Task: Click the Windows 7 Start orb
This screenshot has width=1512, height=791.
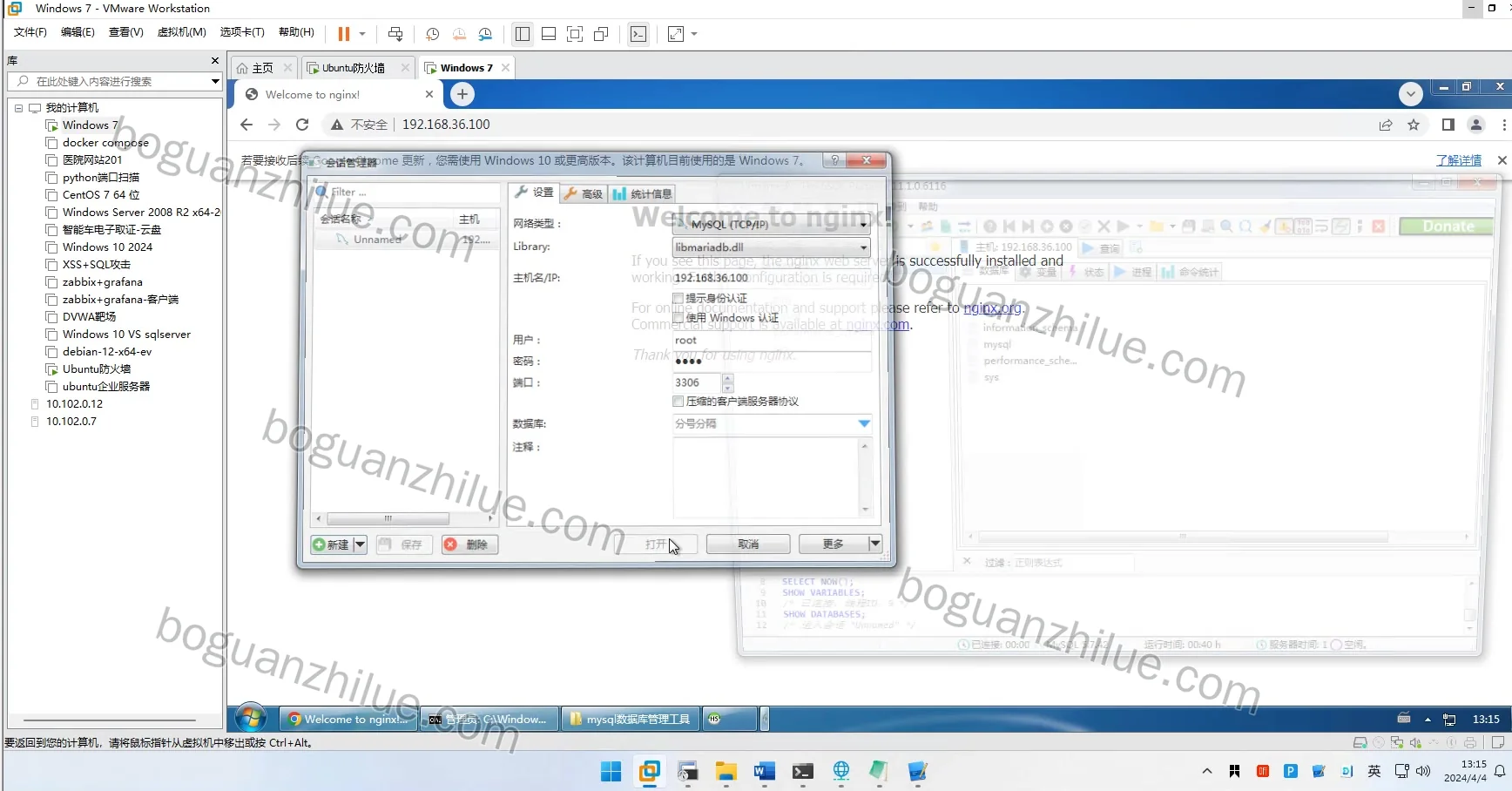Action: click(251, 719)
